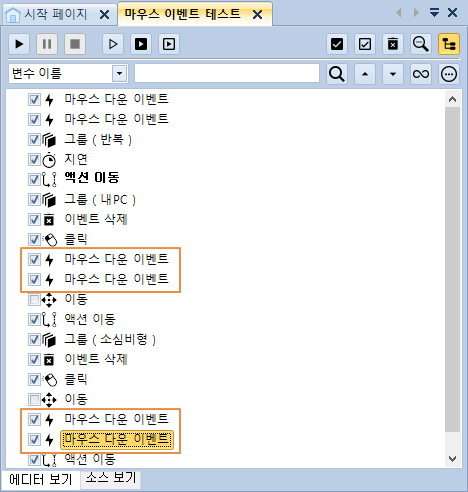
Task: Start the macro with the solid Play button
Action: click(19, 44)
